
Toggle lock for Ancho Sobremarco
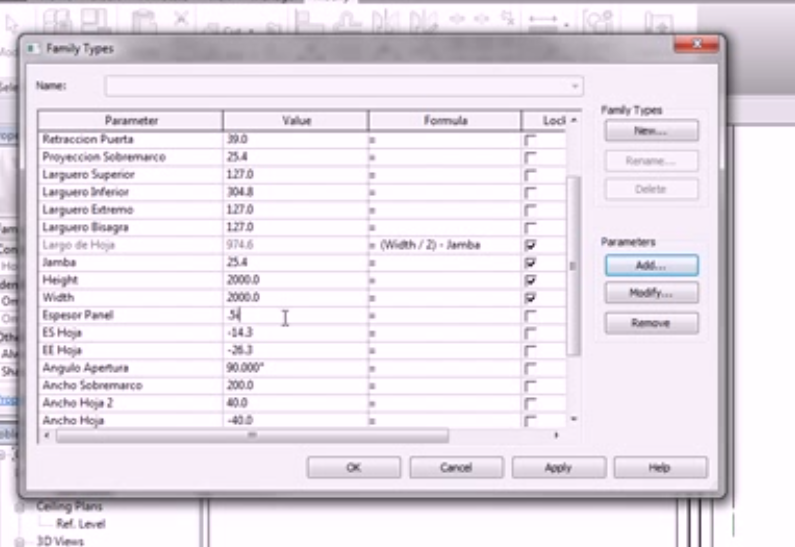click(530, 386)
